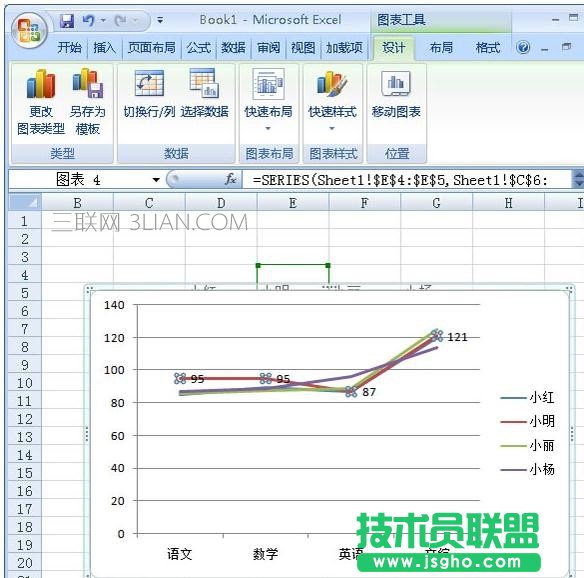Click legend entry 小杨
Image resolution: width=584 pixels, height=578 pixels.
(527, 470)
